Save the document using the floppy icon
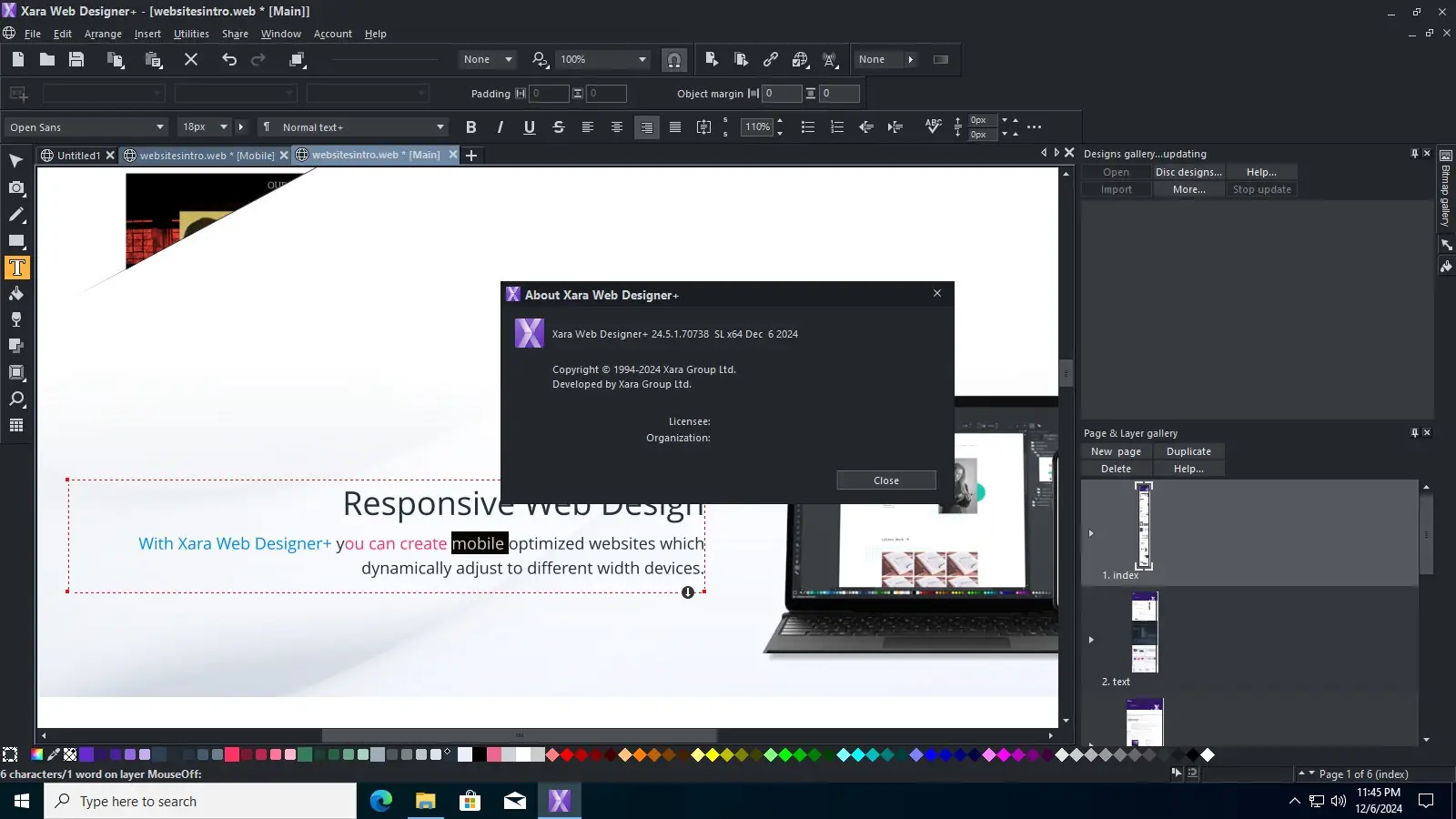1456x819 pixels. [x=76, y=59]
